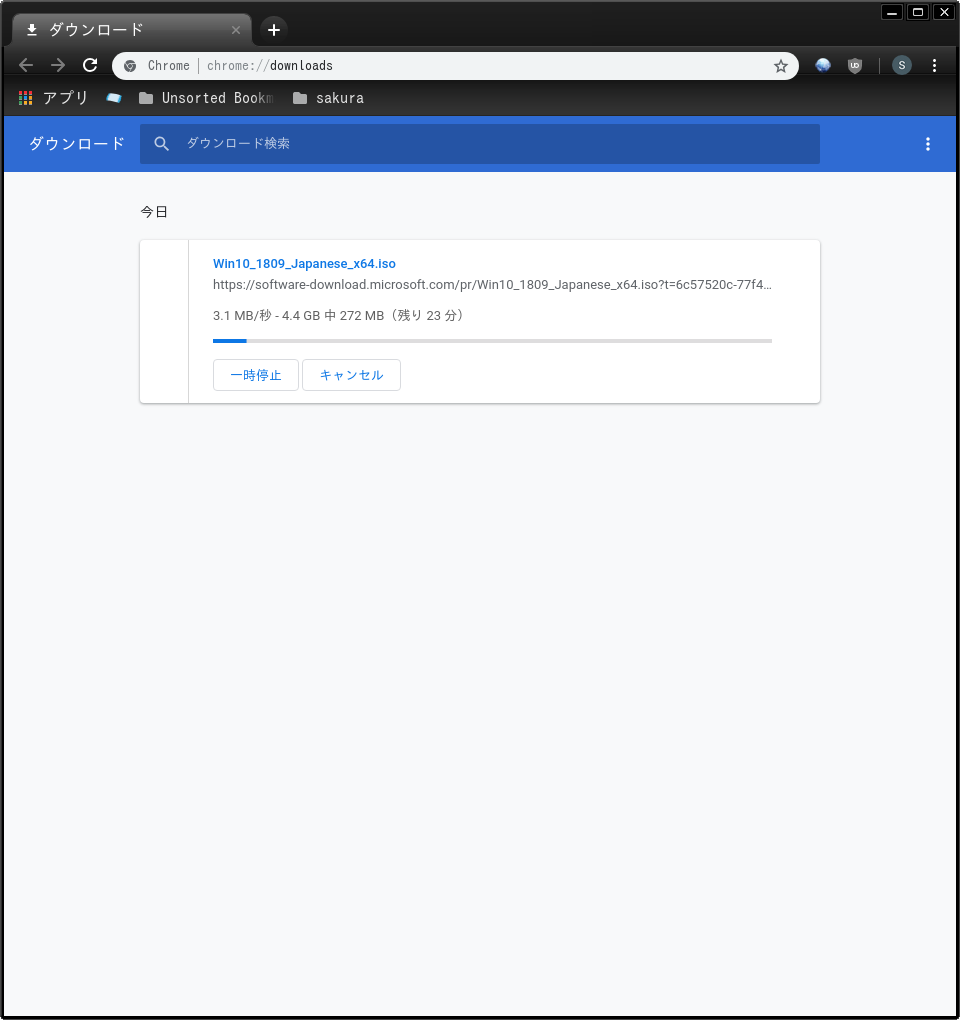
Task: Click the software-download.microsoft.com source URL
Action: (x=492, y=284)
